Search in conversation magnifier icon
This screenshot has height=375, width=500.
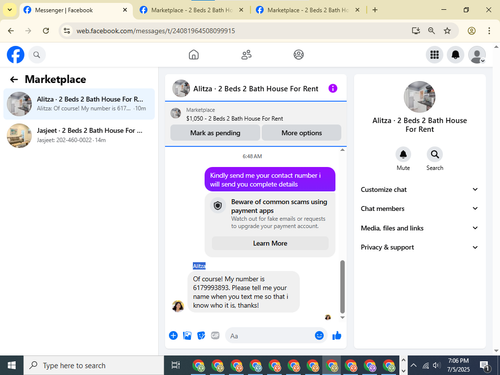[x=435, y=154]
